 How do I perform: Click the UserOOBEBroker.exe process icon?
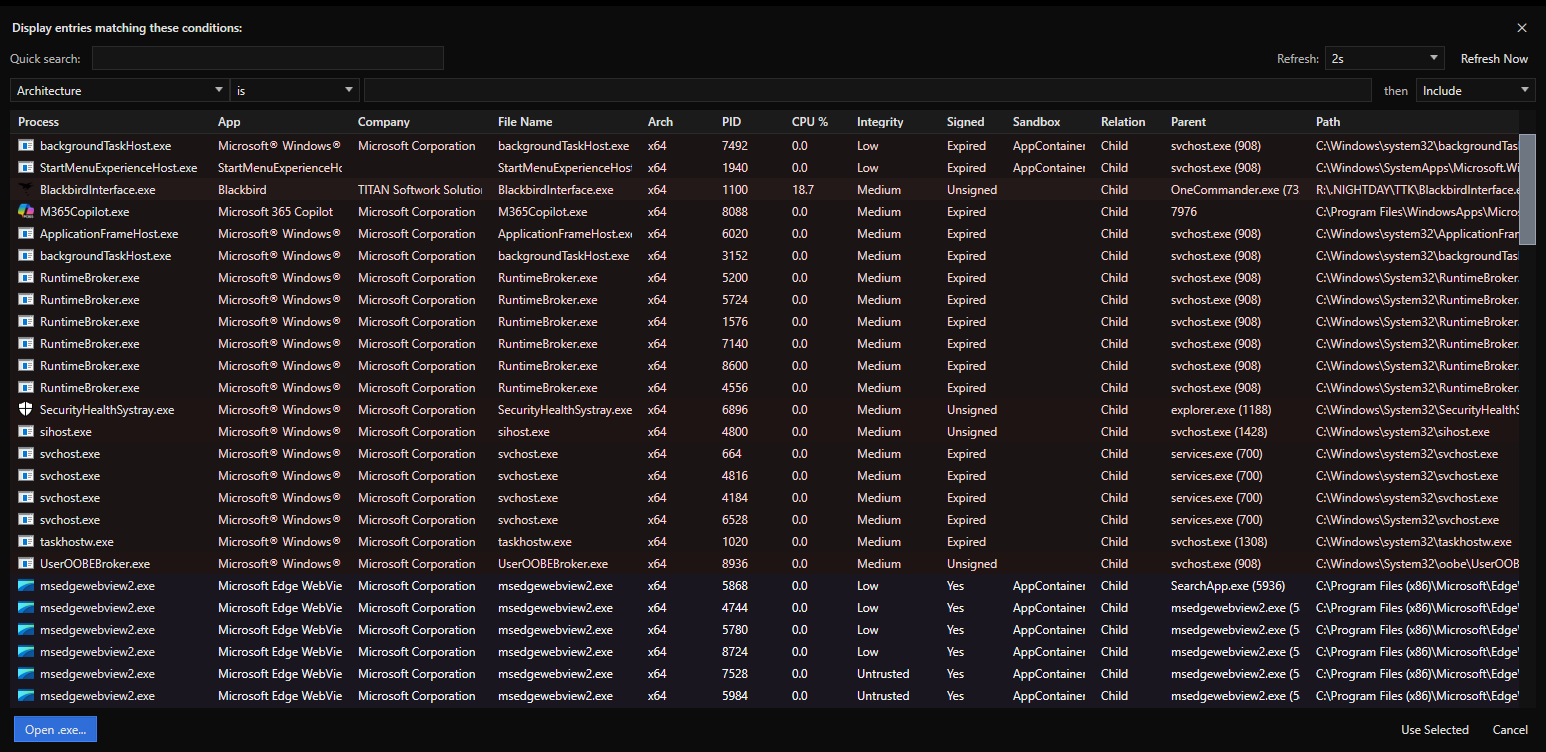pos(26,564)
